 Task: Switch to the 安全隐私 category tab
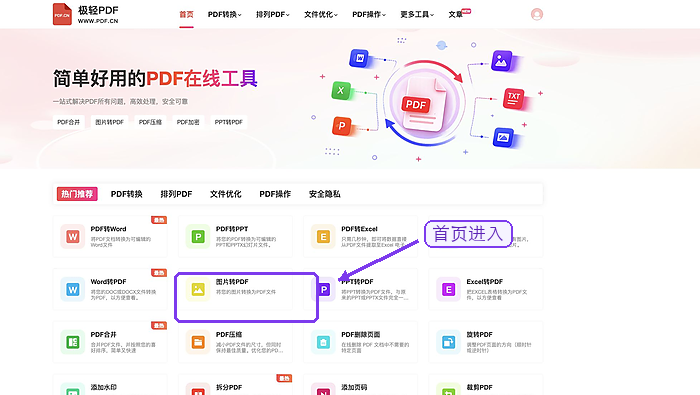pyautogui.click(x=325, y=194)
